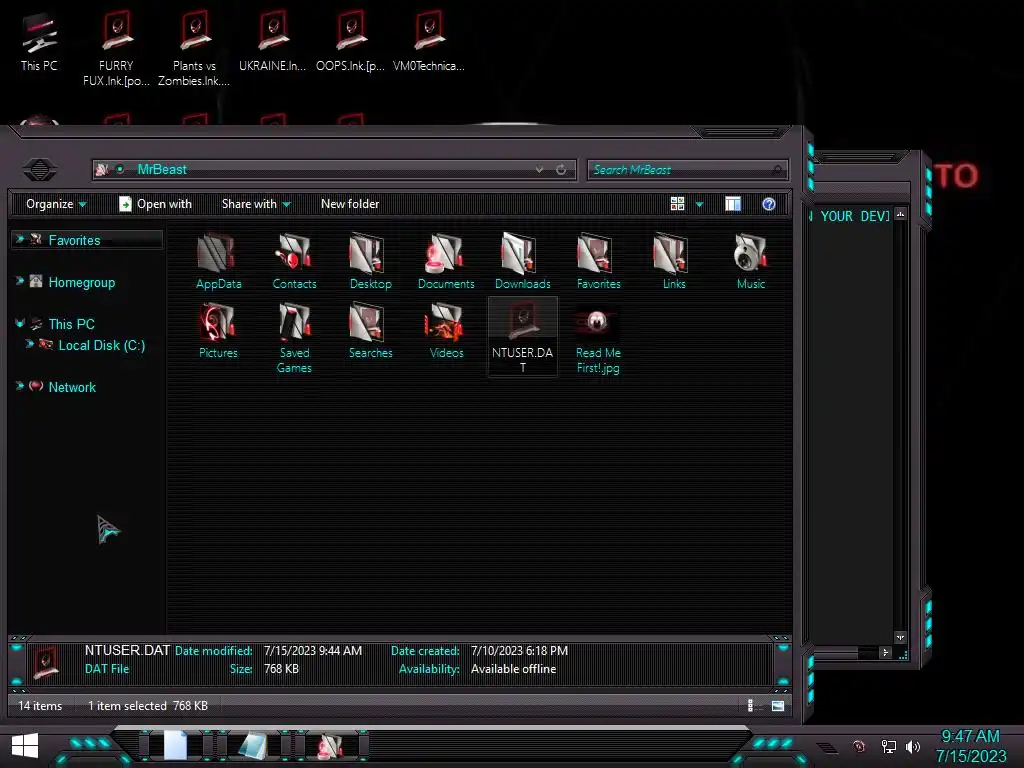Select Network in navigation pane
1024x768 pixels.
[x=72, y=387]
